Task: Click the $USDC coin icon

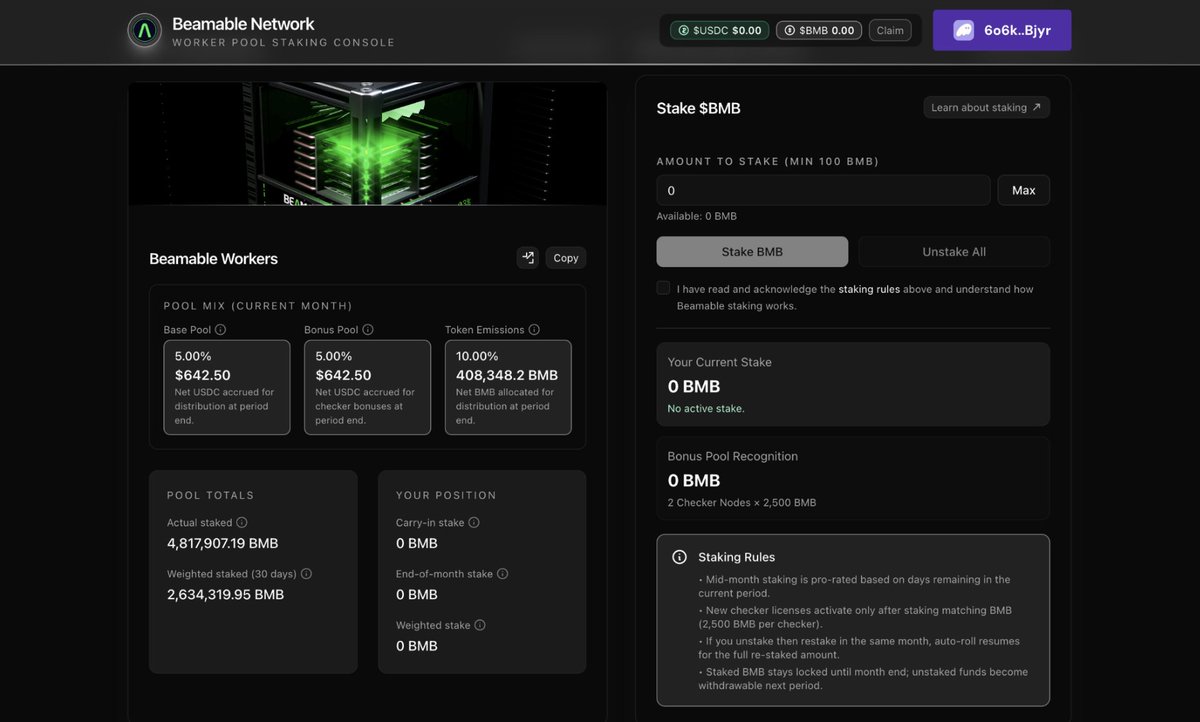Action: (684, 30)
